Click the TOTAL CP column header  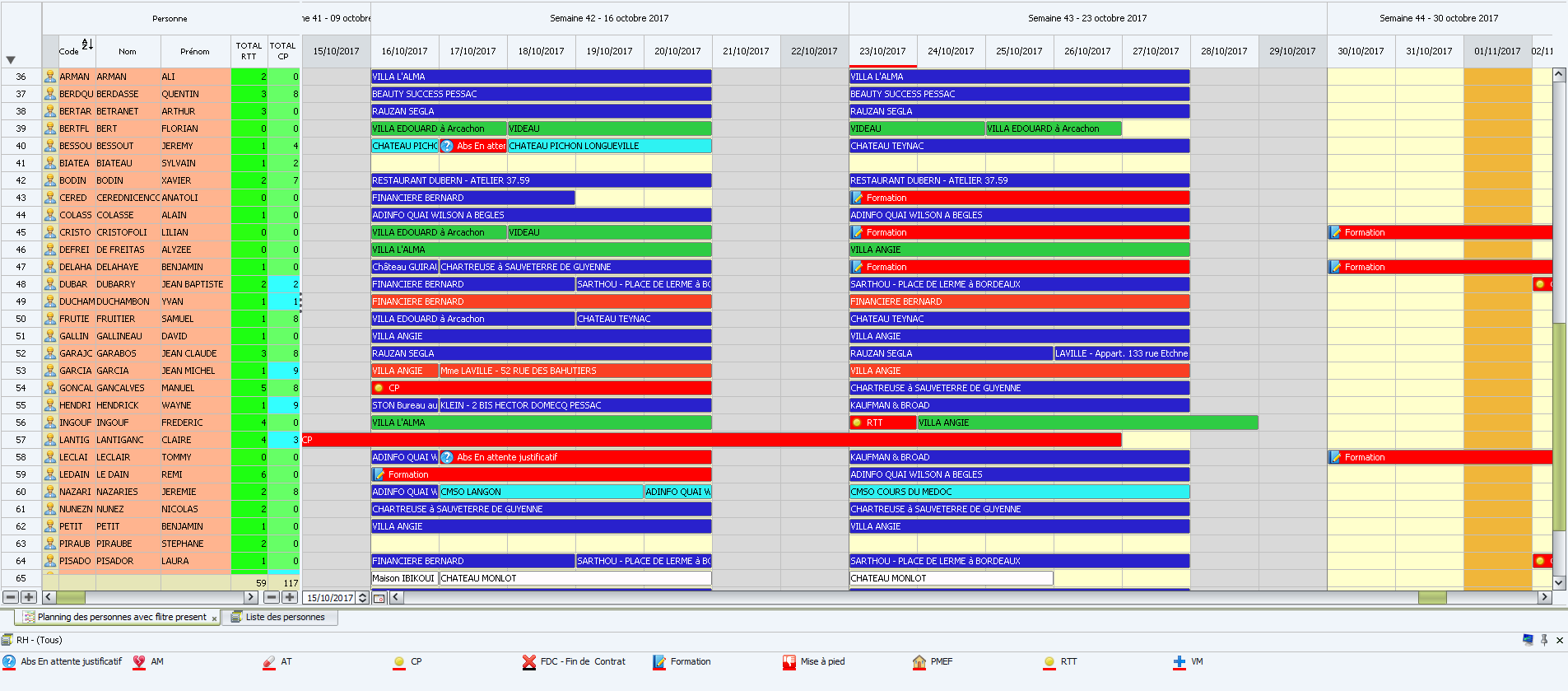(x=283, y=51)
